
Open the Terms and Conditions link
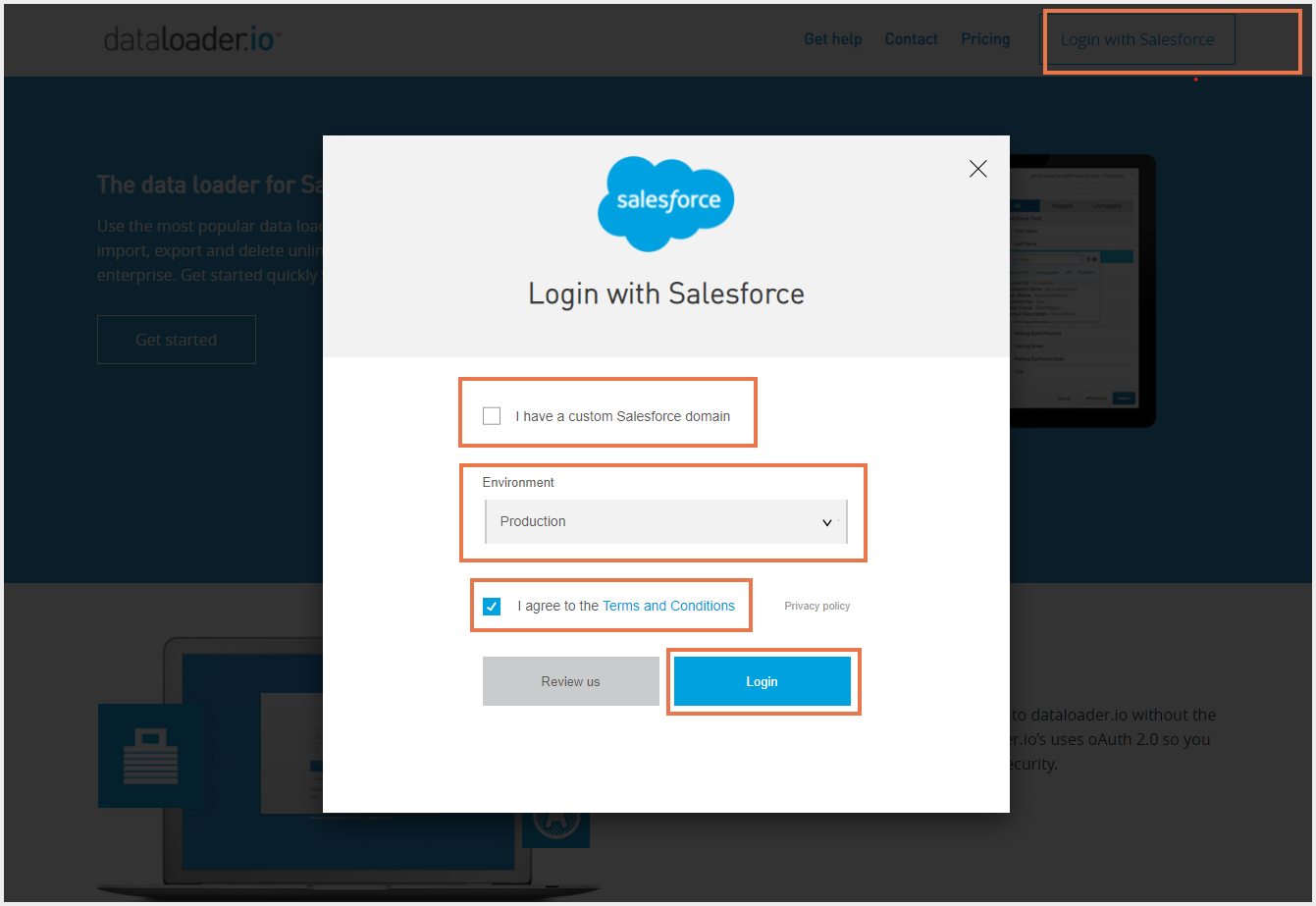668,606
